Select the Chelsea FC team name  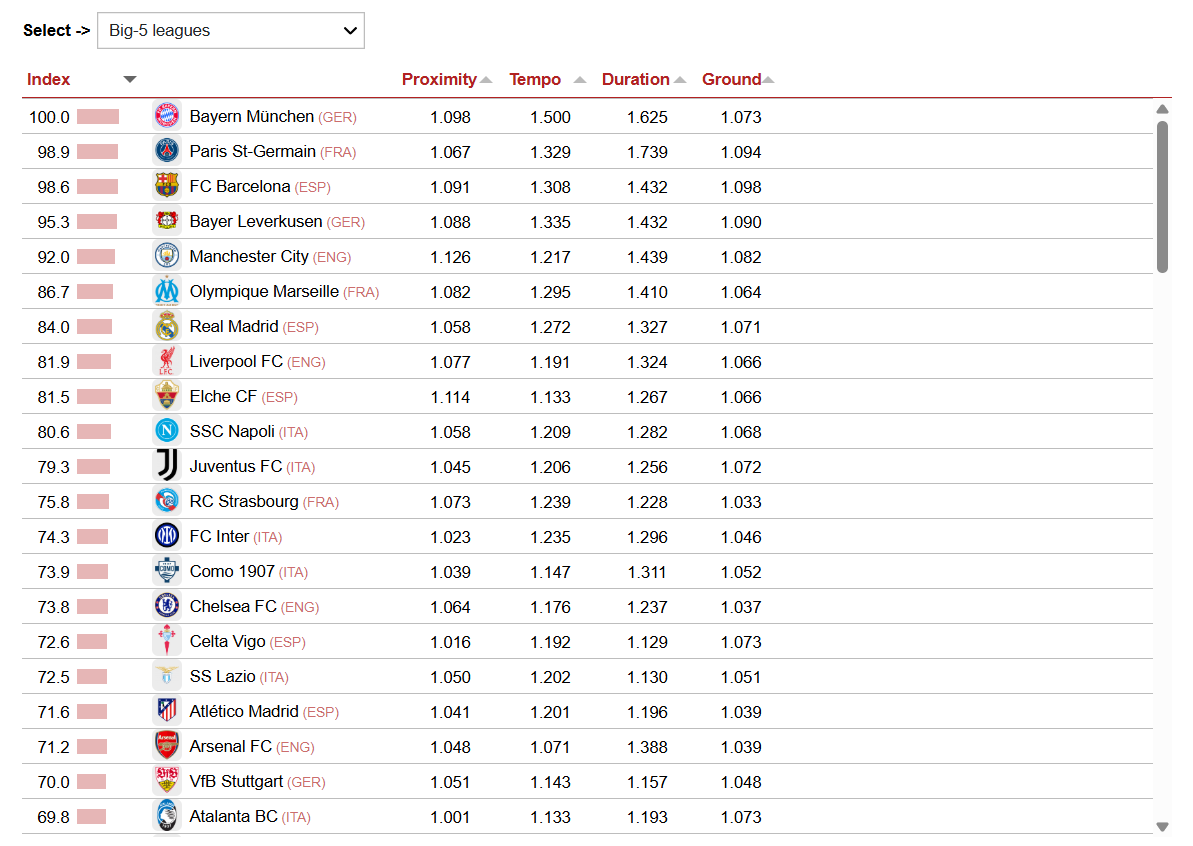233,606
